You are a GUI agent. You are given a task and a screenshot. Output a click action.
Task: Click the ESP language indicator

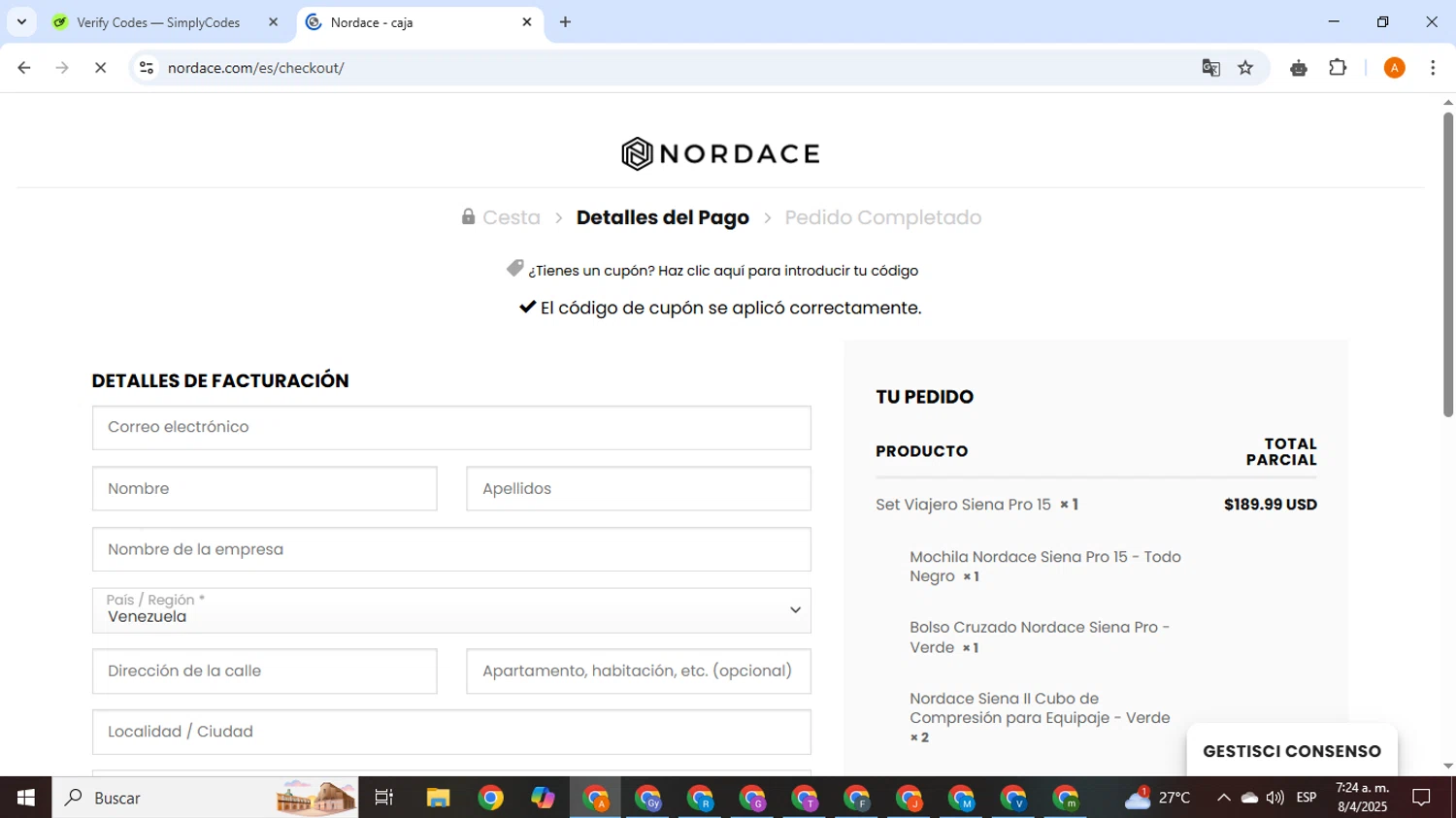1307,798
